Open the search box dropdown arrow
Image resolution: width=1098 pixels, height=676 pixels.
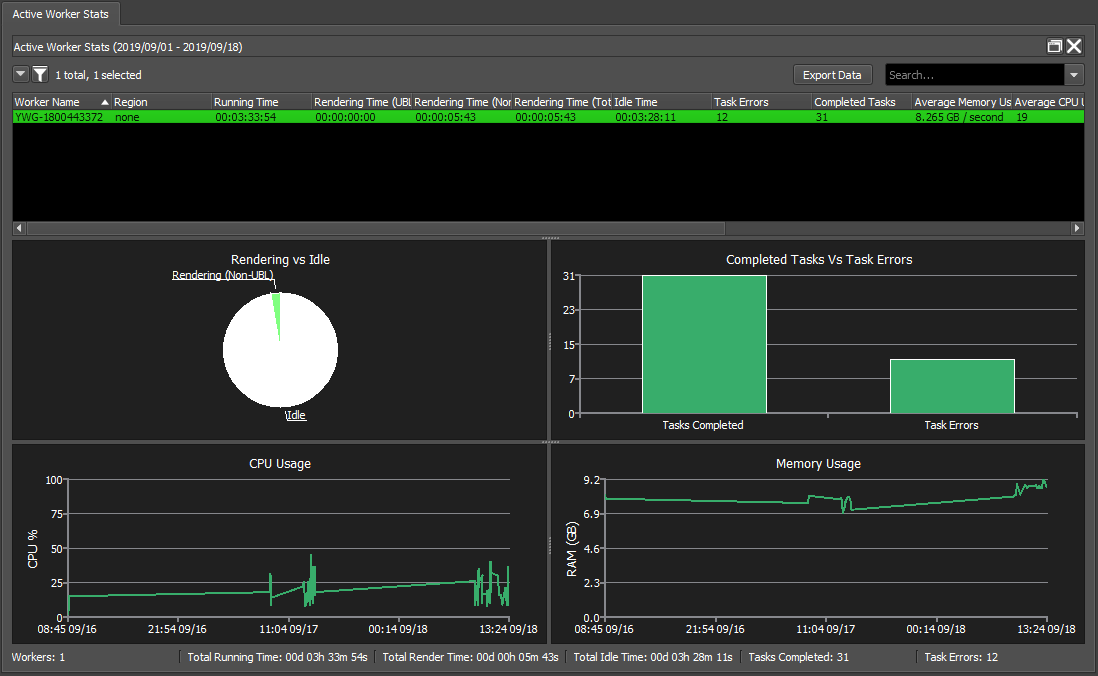click(x=1074, y=75)
